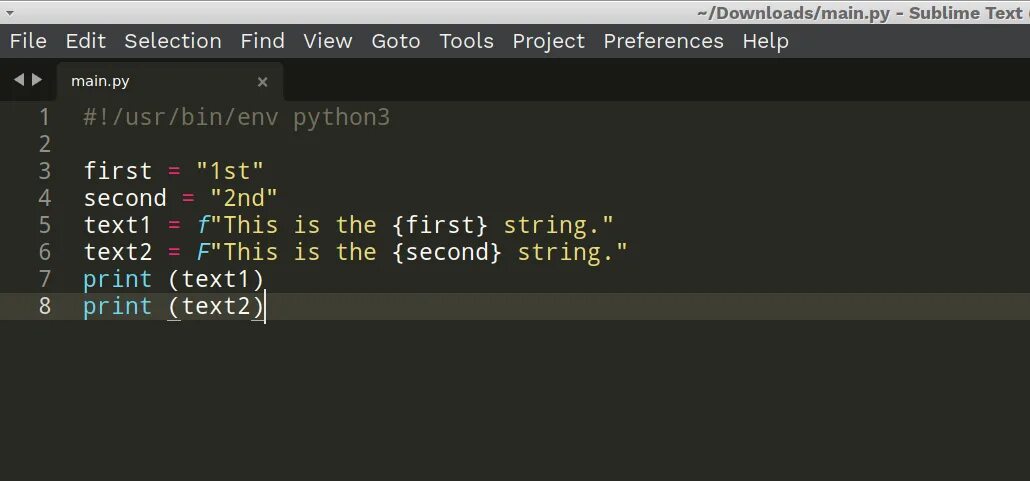Screen dimensions: 1030x481
Task: Click the shebang comment on line 1
Action: 236,117
